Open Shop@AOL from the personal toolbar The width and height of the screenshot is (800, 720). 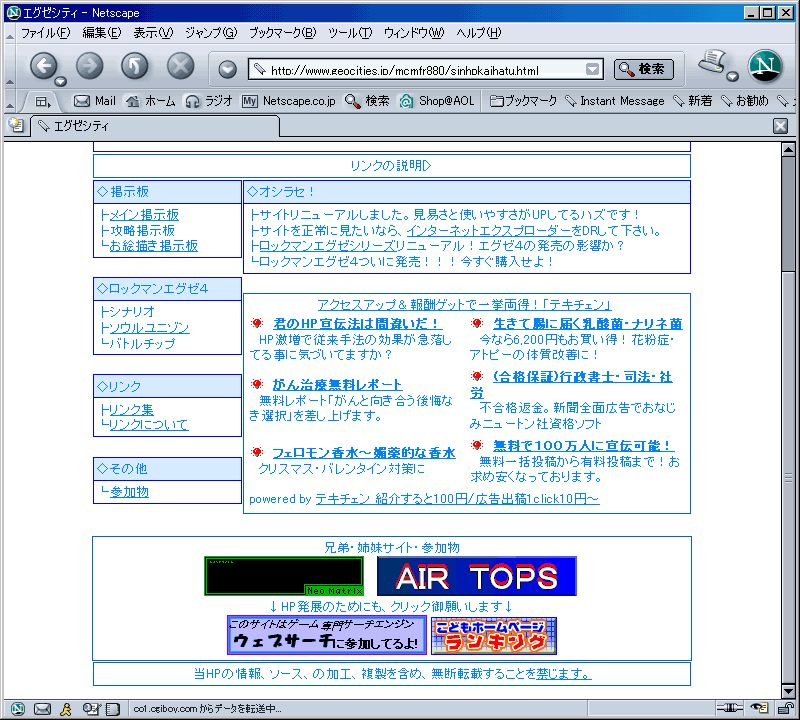click(x=437, y=101)
